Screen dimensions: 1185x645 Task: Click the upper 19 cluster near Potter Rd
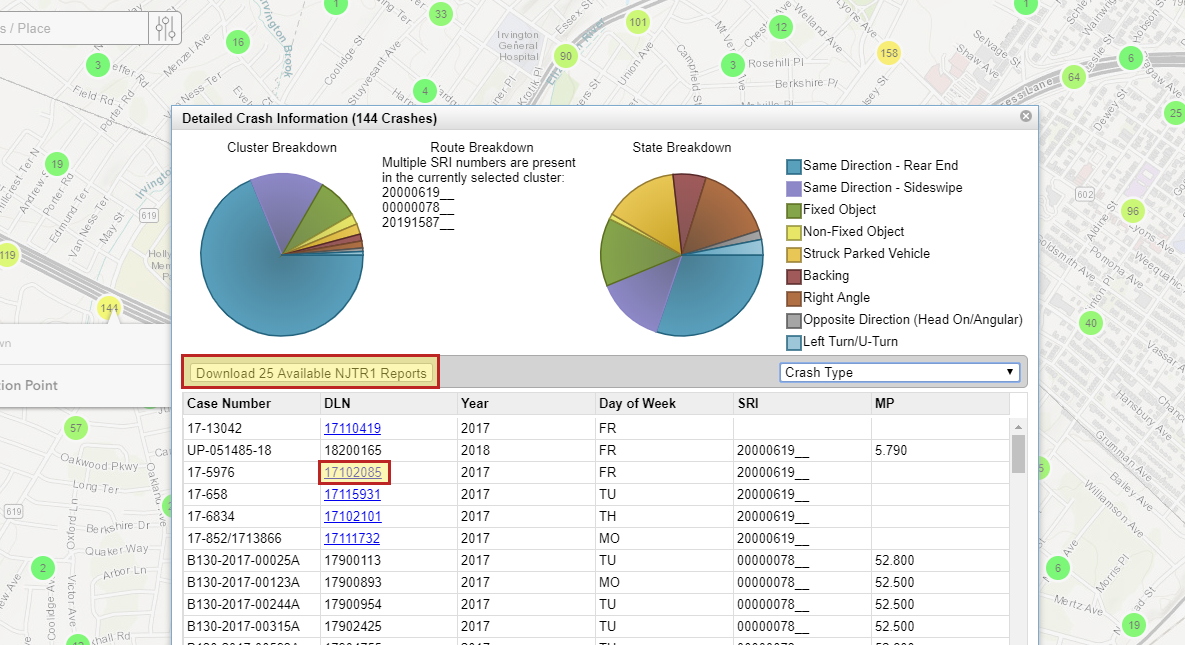[x=57, y=163]
